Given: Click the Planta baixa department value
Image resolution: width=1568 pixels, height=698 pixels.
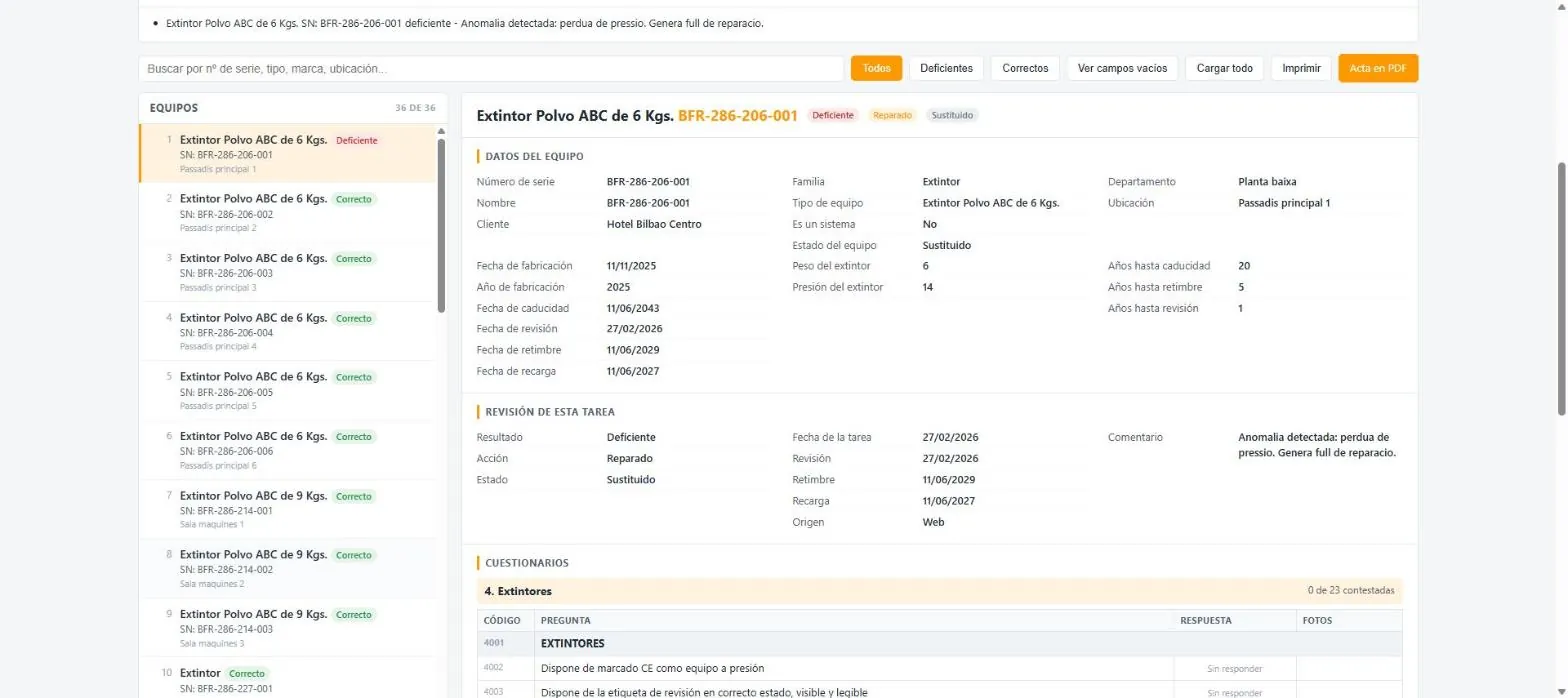Looking at the screenshot, I should point(1267,182).
